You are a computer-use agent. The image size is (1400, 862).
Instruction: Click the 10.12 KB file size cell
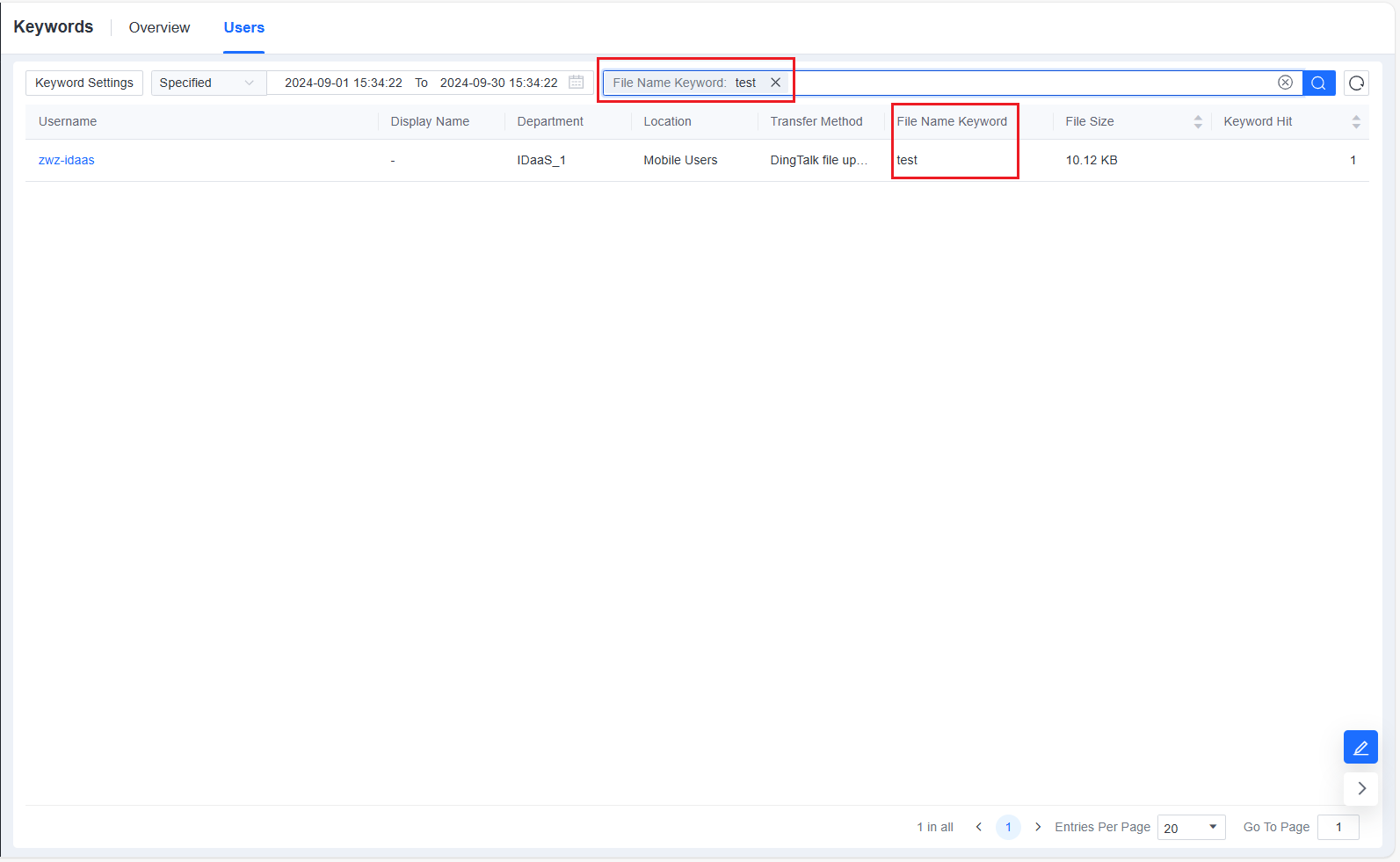[x=1092, y=160]
